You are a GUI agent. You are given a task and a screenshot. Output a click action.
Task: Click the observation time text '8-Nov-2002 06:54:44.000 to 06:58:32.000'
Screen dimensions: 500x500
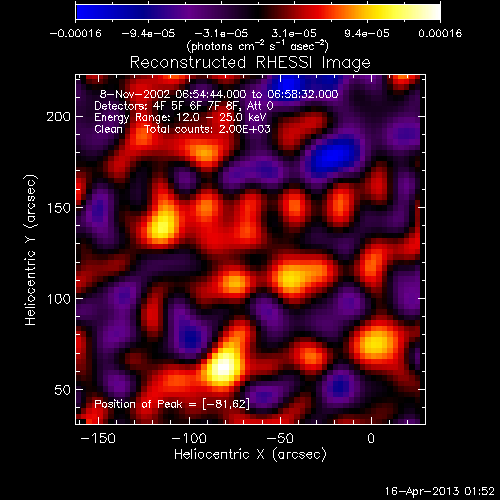pyautogui.click(x=219, y=94)
